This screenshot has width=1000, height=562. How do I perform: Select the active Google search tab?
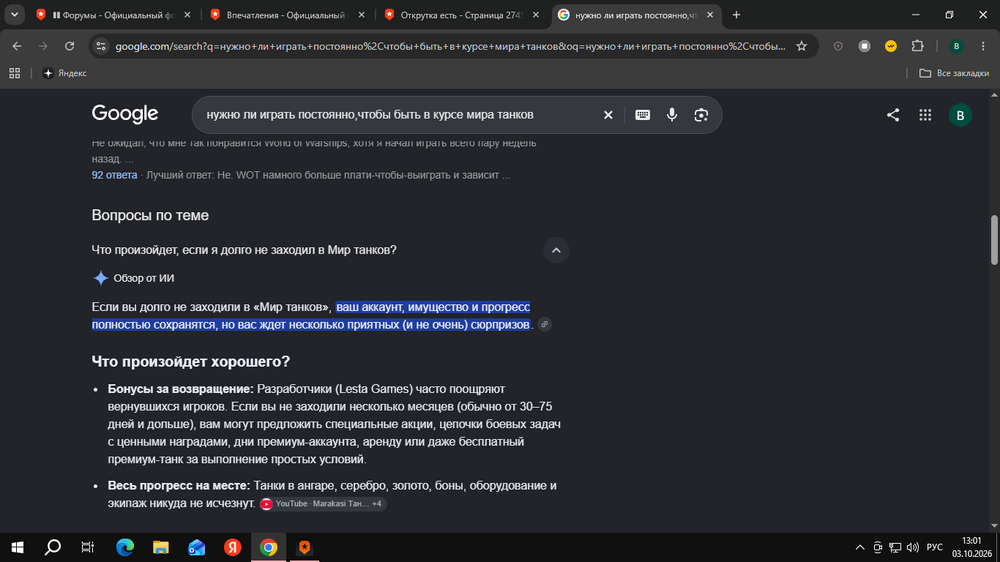(636, 15)
